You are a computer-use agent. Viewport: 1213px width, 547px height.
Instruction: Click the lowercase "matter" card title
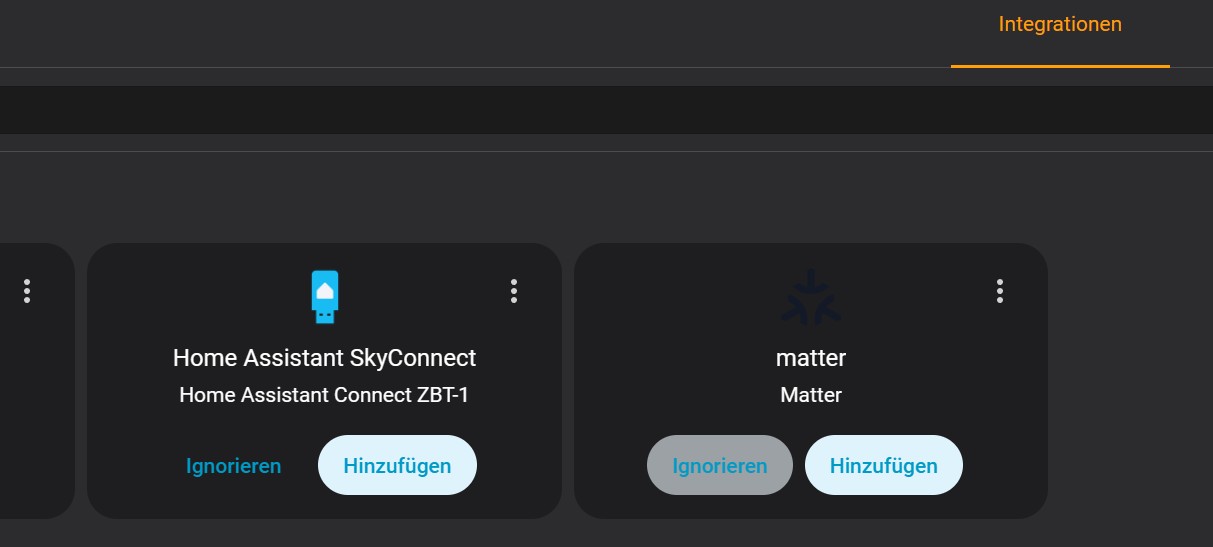point(810,357)
